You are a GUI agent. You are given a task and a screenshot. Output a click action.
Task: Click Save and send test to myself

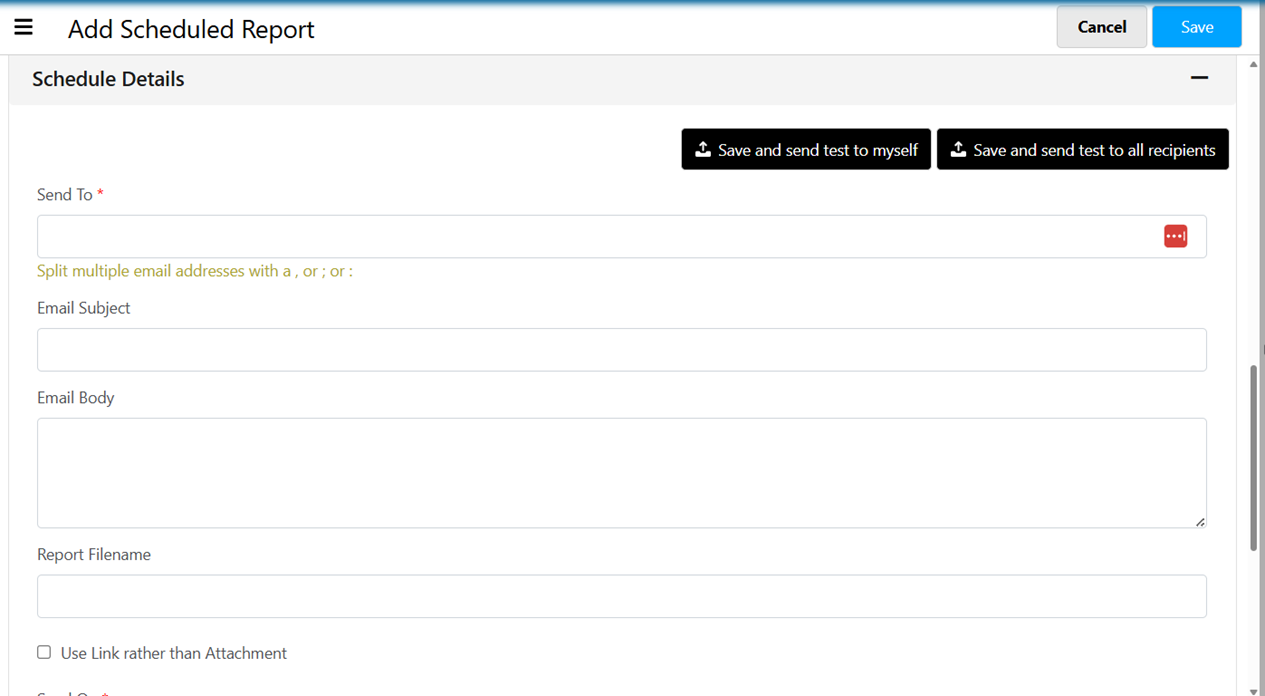coord(806,149)
